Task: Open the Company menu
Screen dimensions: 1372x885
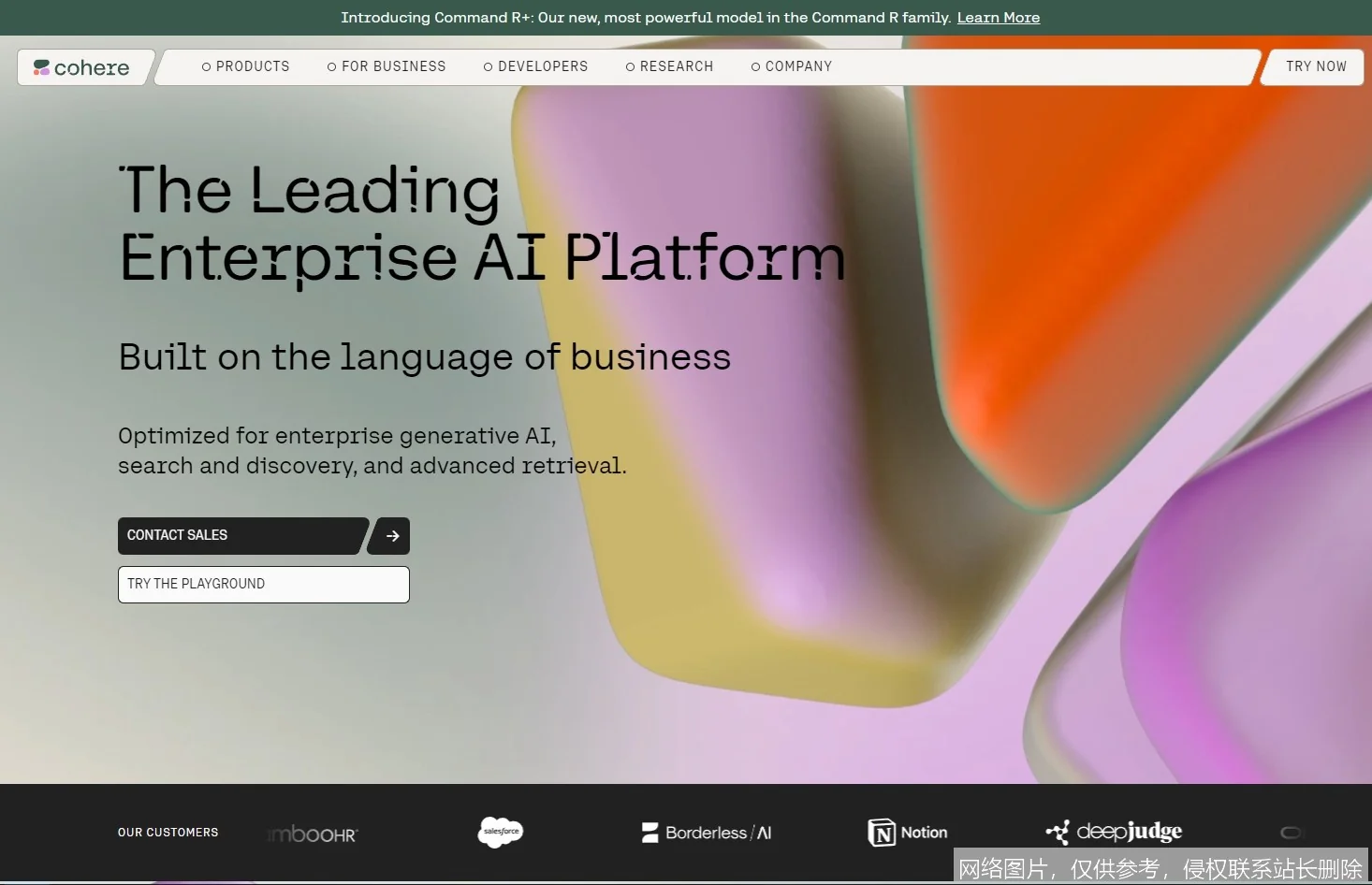Action: point(791,66)
